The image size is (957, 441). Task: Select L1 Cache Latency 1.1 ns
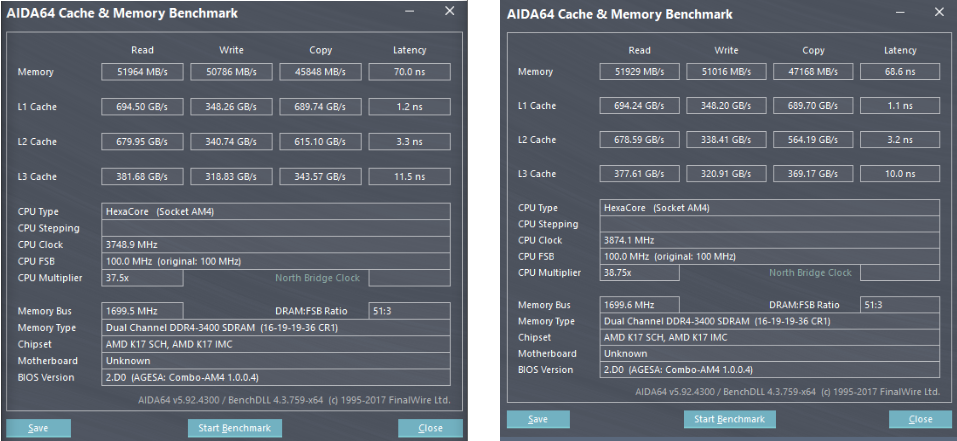(900, 106)
